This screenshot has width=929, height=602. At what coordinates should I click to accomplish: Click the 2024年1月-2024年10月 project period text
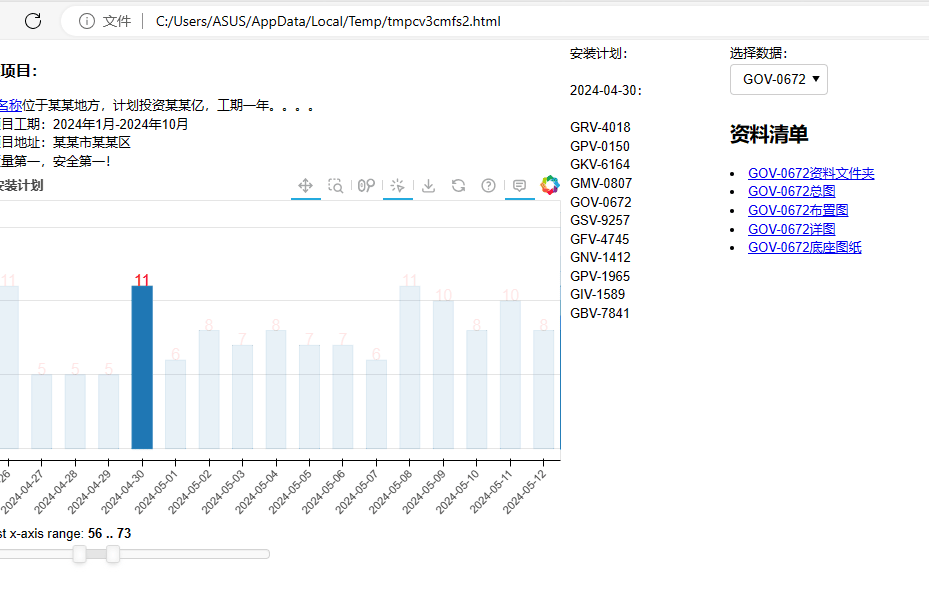pos(121,124)
